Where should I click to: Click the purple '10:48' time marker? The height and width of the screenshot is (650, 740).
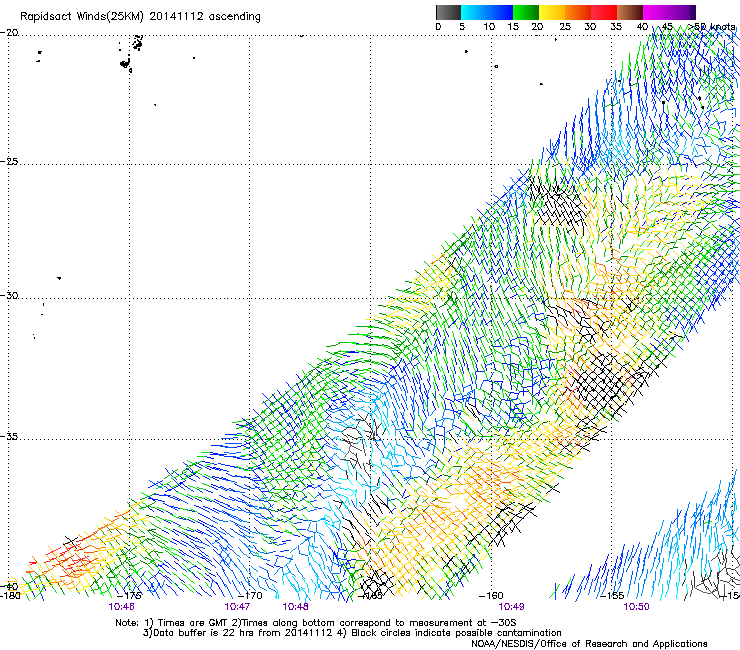tap(295, 607)
